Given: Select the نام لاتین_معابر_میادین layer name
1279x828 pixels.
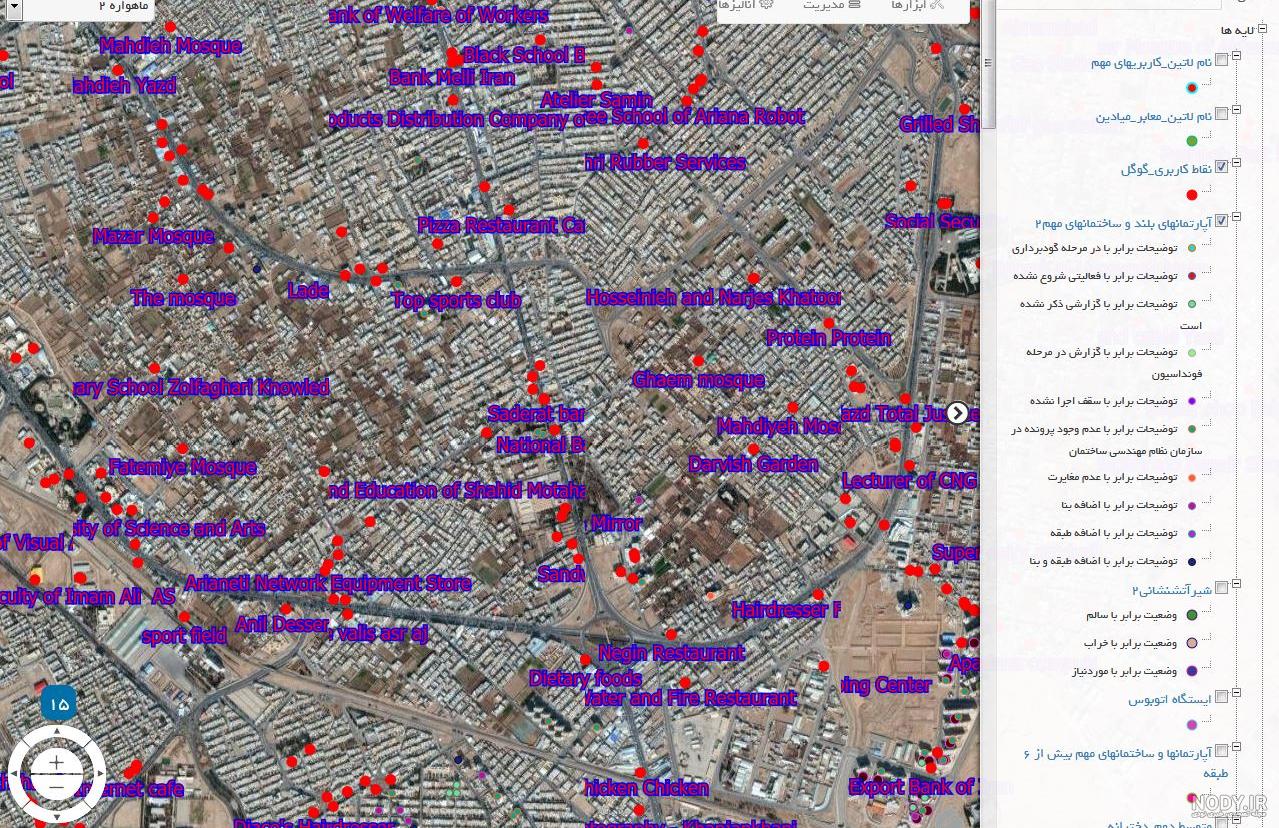Looking at the screenshot, I should (x=1153, y=116).
